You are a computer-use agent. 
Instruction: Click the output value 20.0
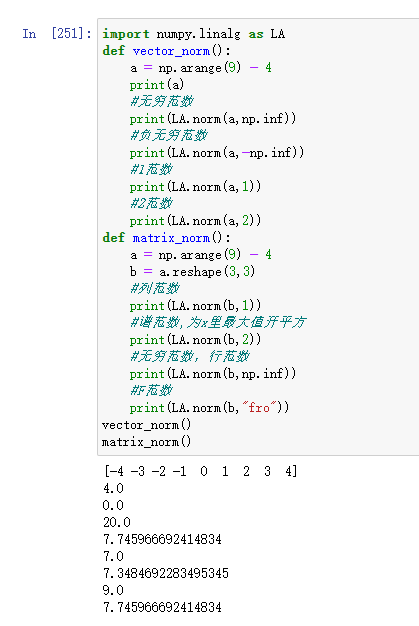point(117,522)
